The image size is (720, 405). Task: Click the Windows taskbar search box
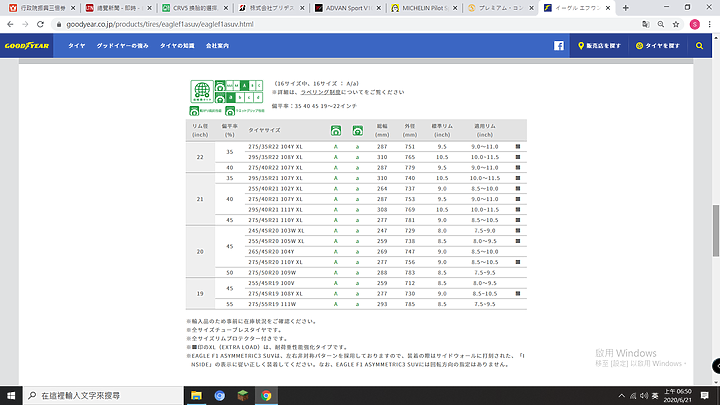103,395
